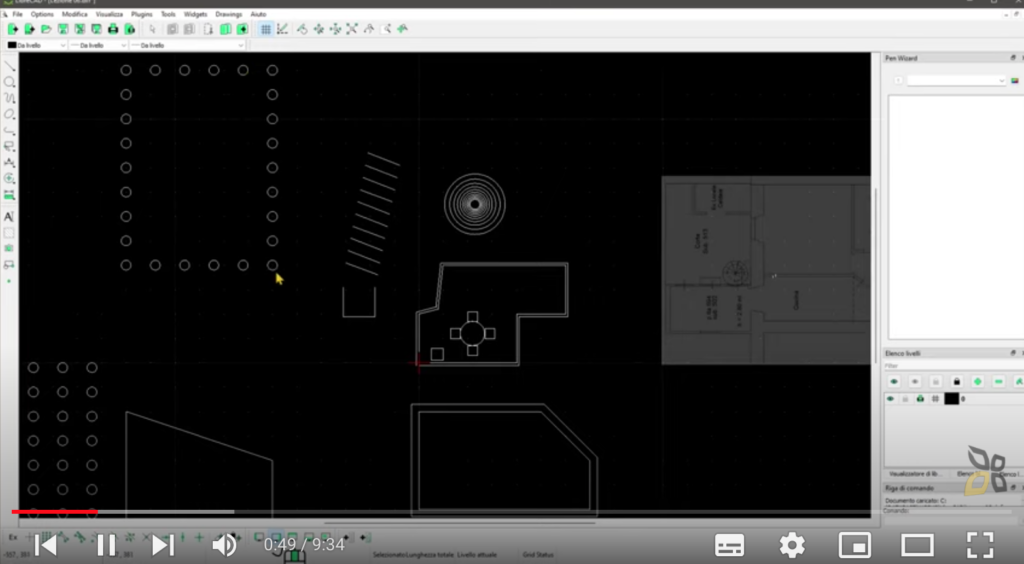The image size is (1024, 564).
Task: Skip to the previous video
Action: coord(46,544)
